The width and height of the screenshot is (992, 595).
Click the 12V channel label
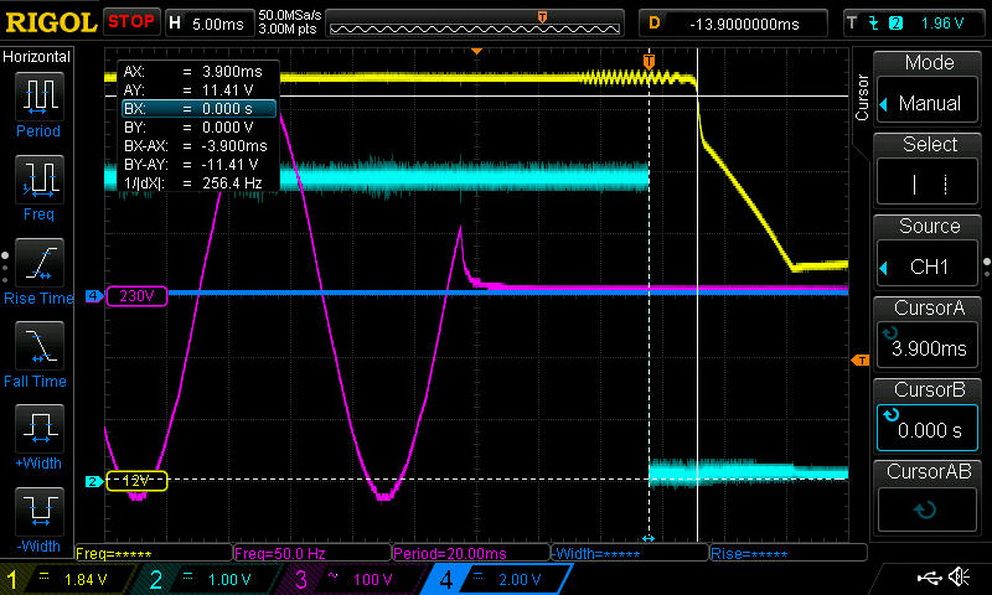tap(137, 481)
